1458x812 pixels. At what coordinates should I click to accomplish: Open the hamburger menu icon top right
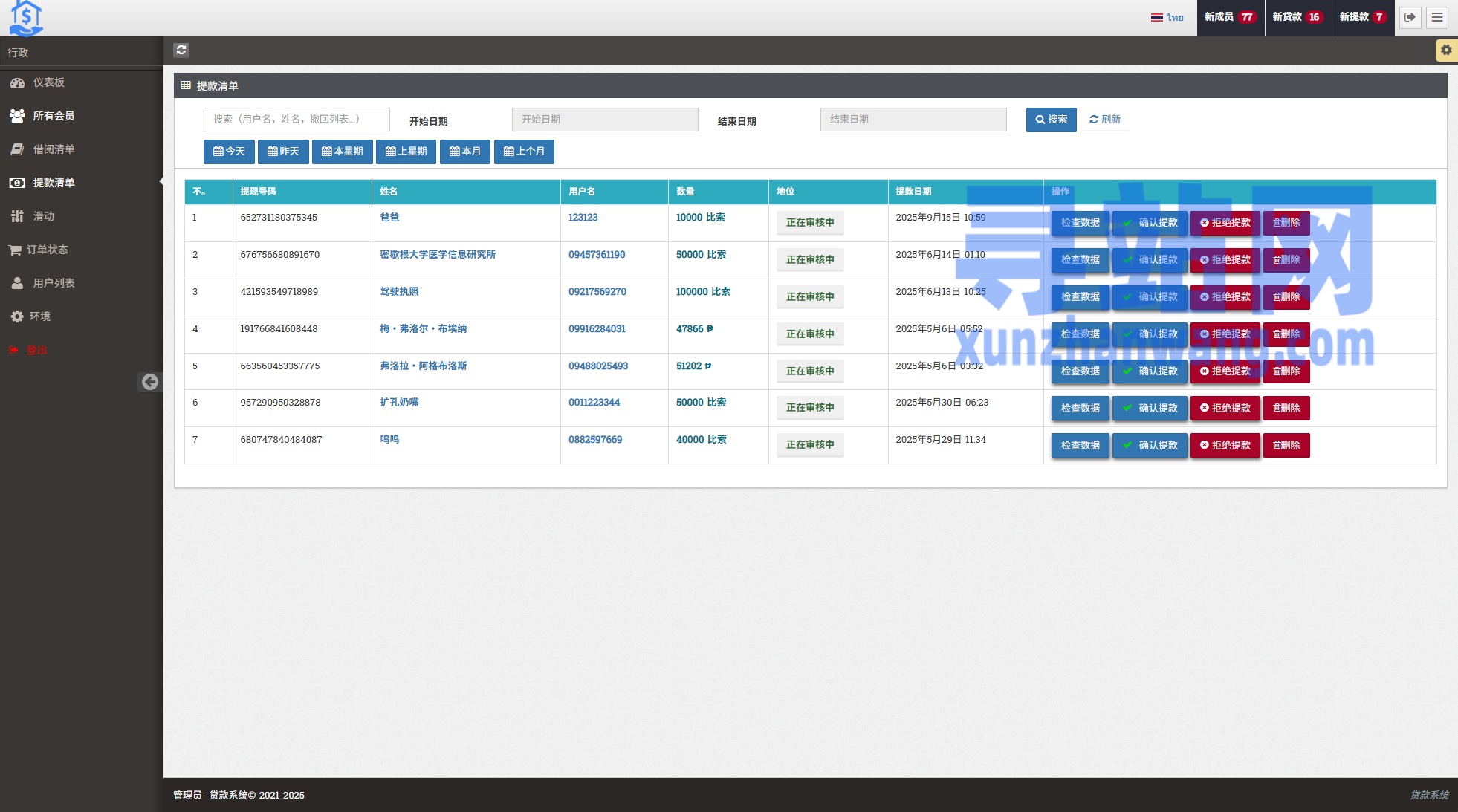1437,17
